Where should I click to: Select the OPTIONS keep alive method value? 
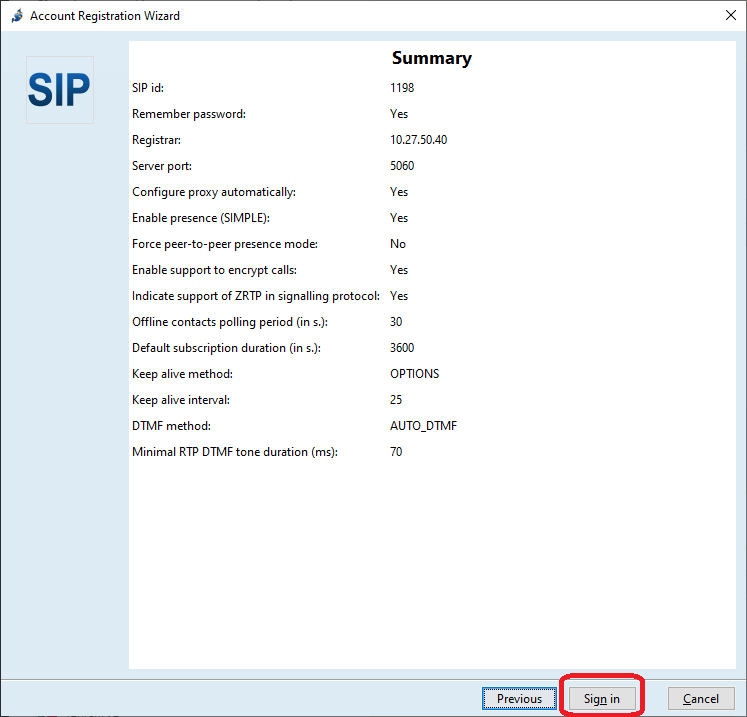click(414, 374)
